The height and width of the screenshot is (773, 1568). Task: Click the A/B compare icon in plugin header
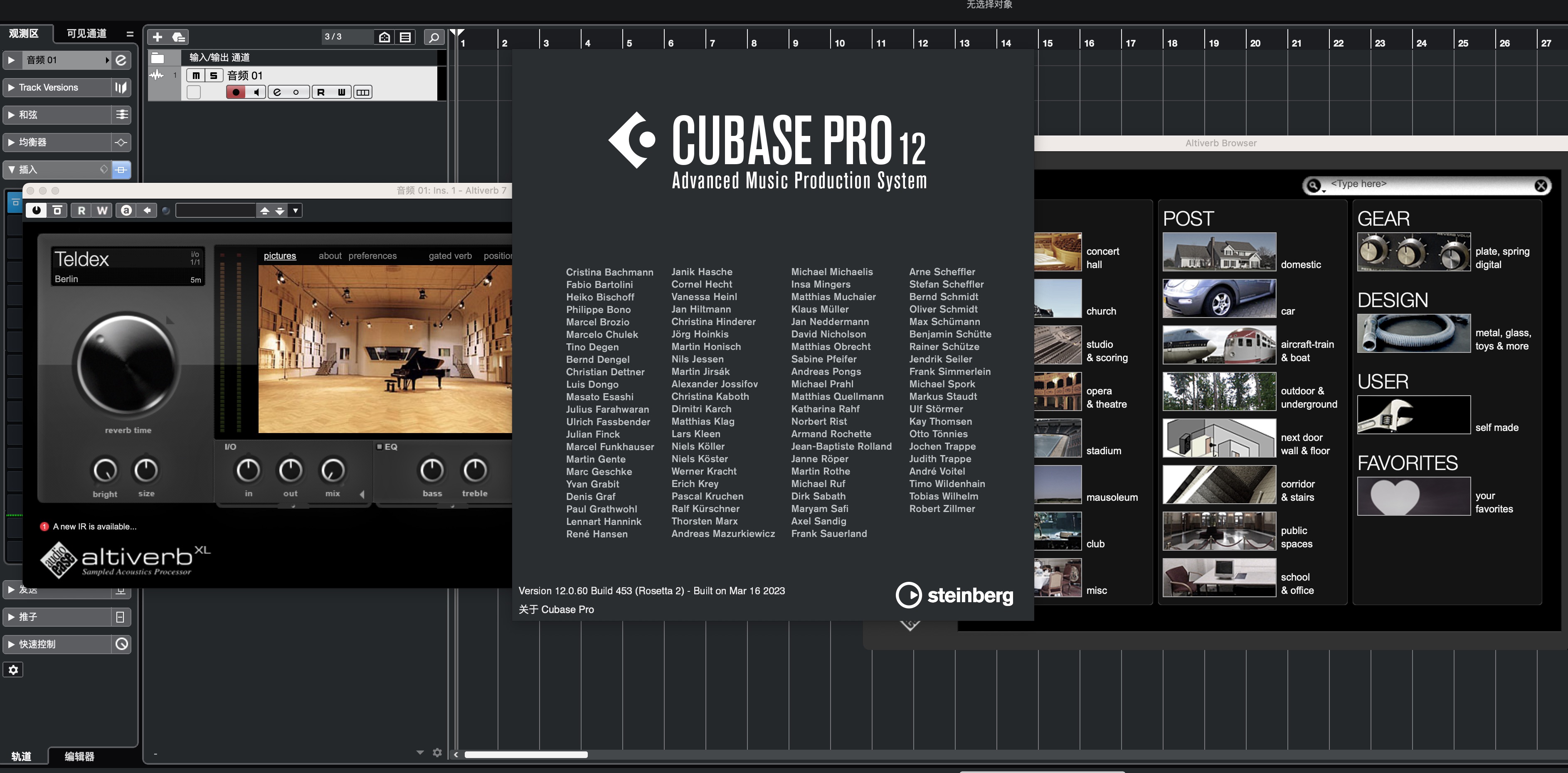point(126,211)
